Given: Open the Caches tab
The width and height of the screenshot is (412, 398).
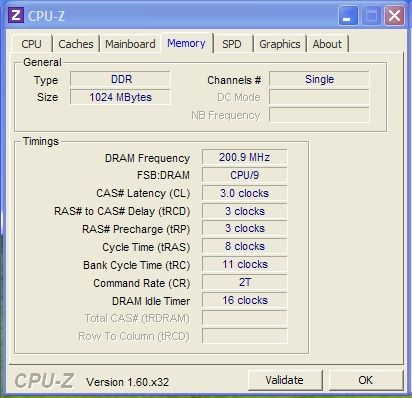Looking at the screenshot, I should click(76, 44).
